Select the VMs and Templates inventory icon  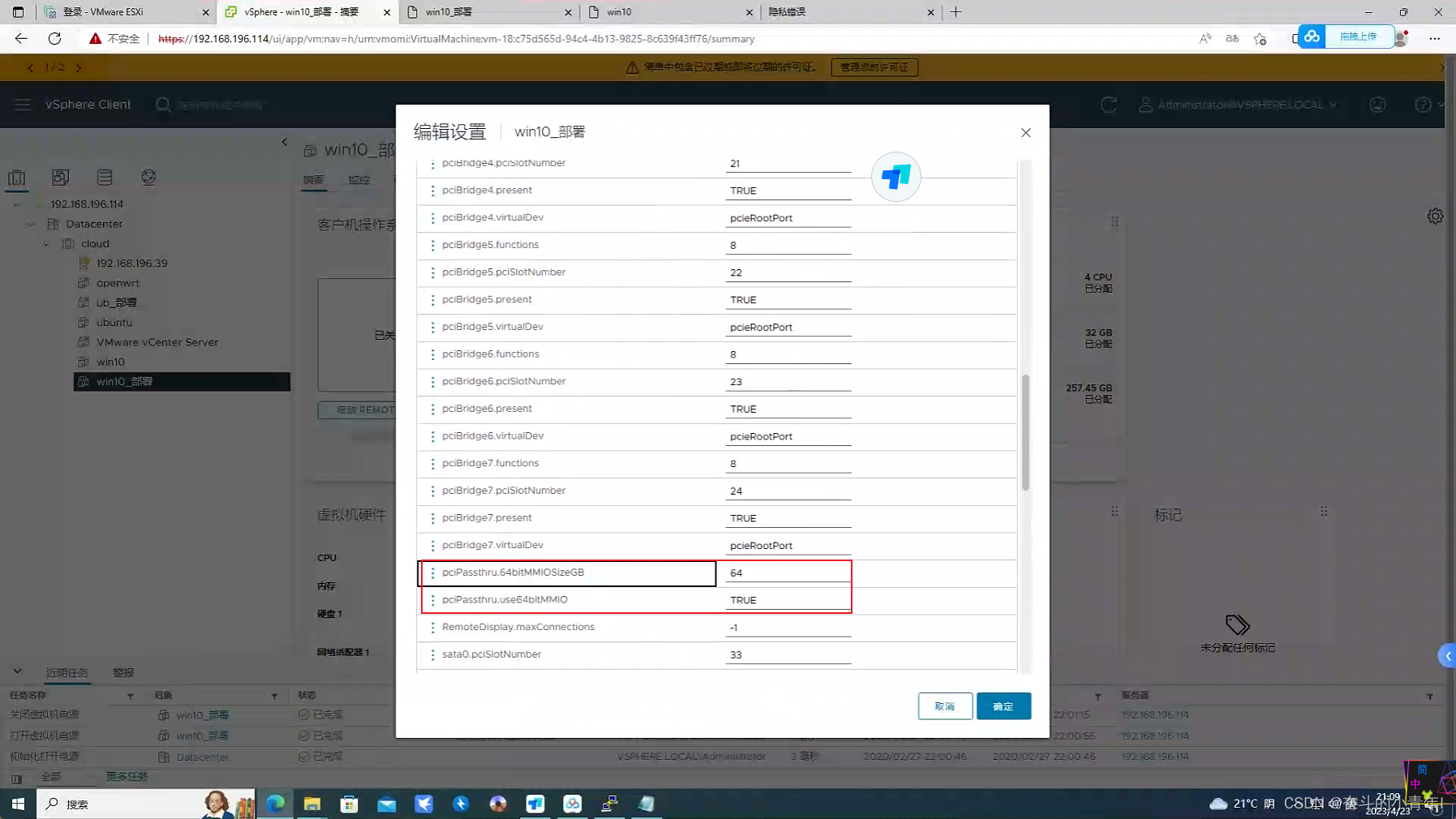(60, 177)
